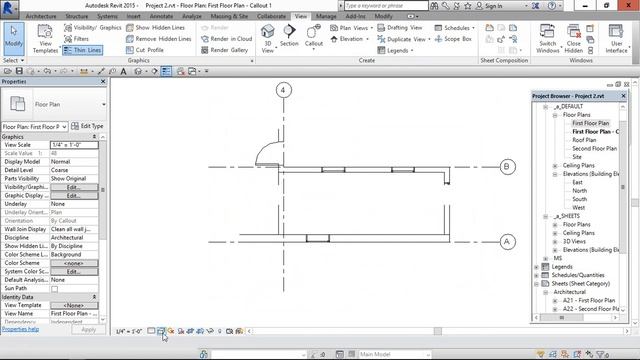640x360 pixels.
Task: Expand Schedules/Quantities node
Action: point(536,276)
